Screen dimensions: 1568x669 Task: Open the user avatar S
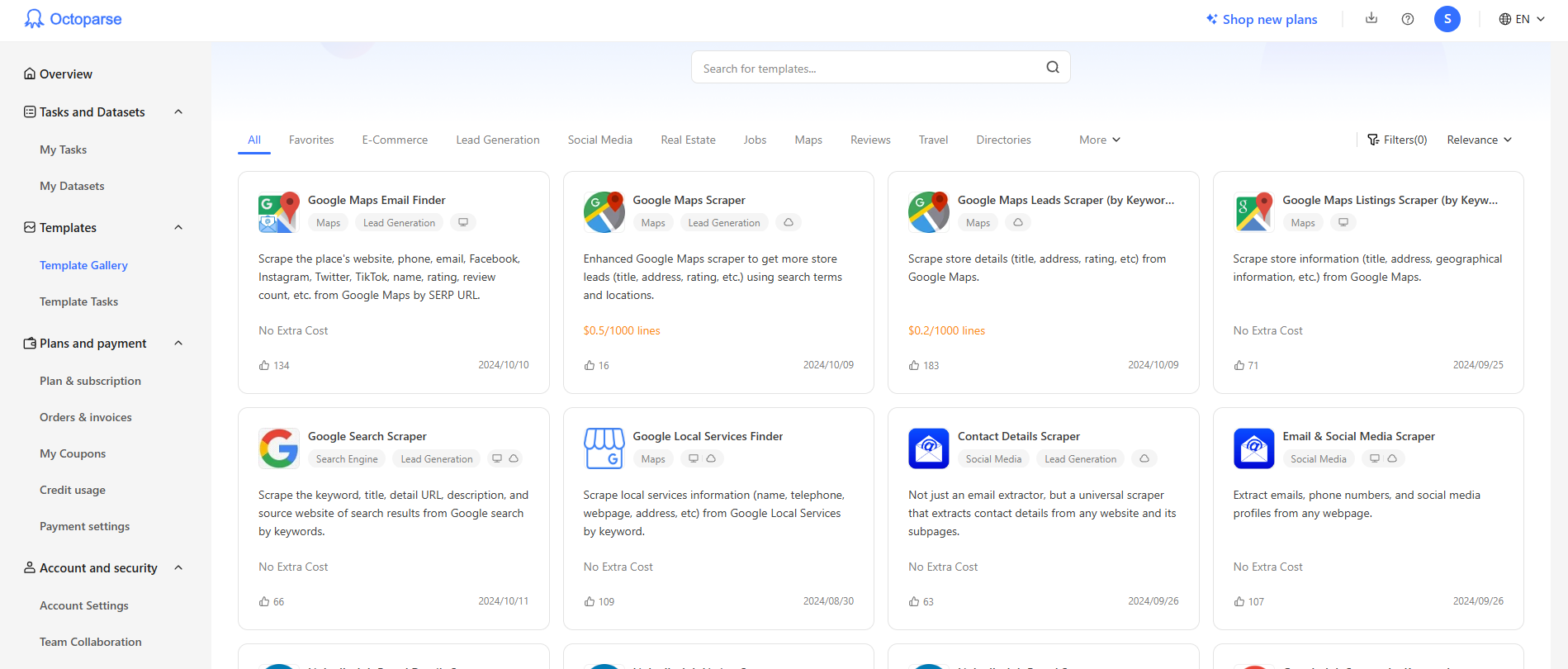tap(1447, 19)
